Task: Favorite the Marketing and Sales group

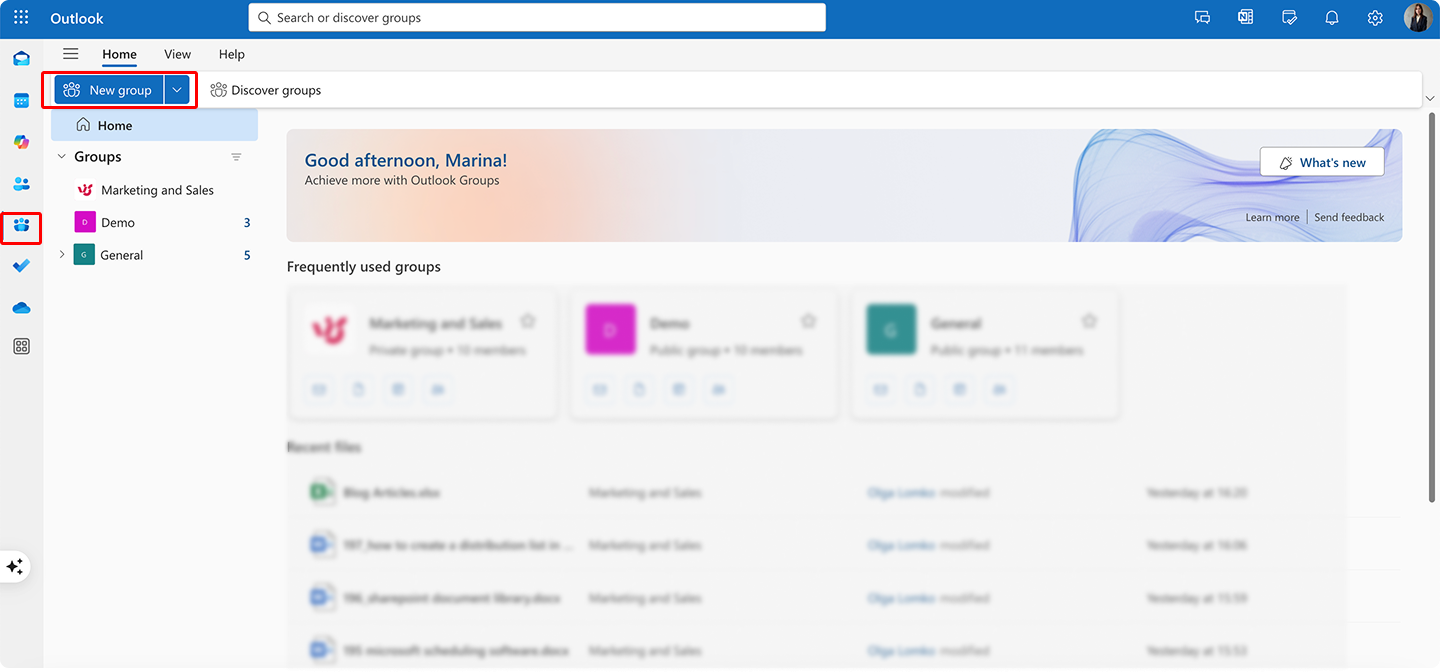Action: pos(528,321)
